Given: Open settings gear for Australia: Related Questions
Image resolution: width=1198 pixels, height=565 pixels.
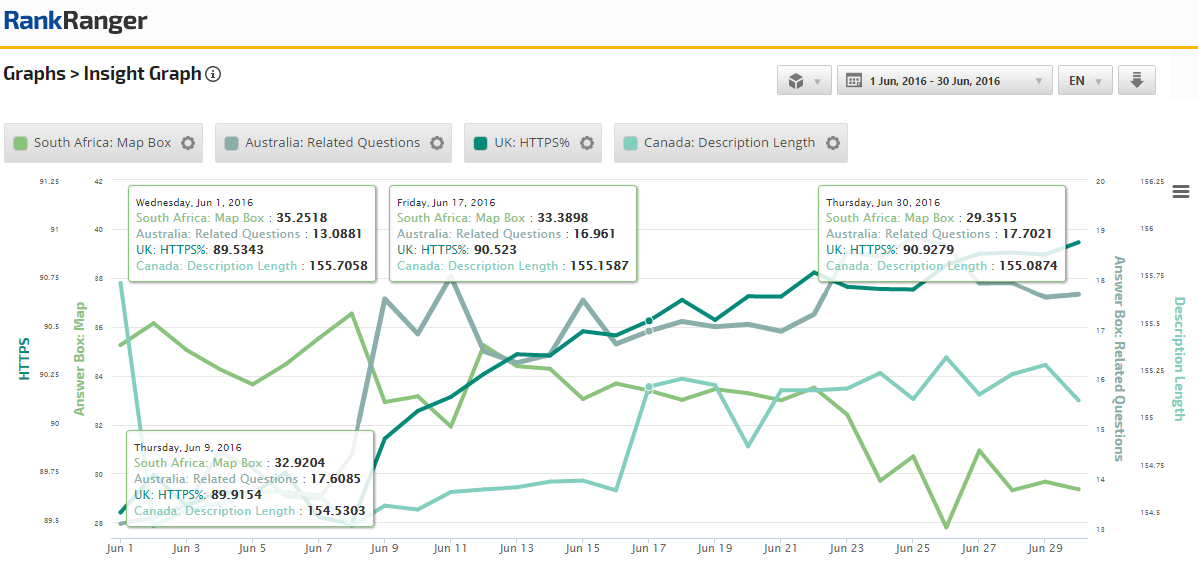Looking at the screenshot, I should [436, 143].
